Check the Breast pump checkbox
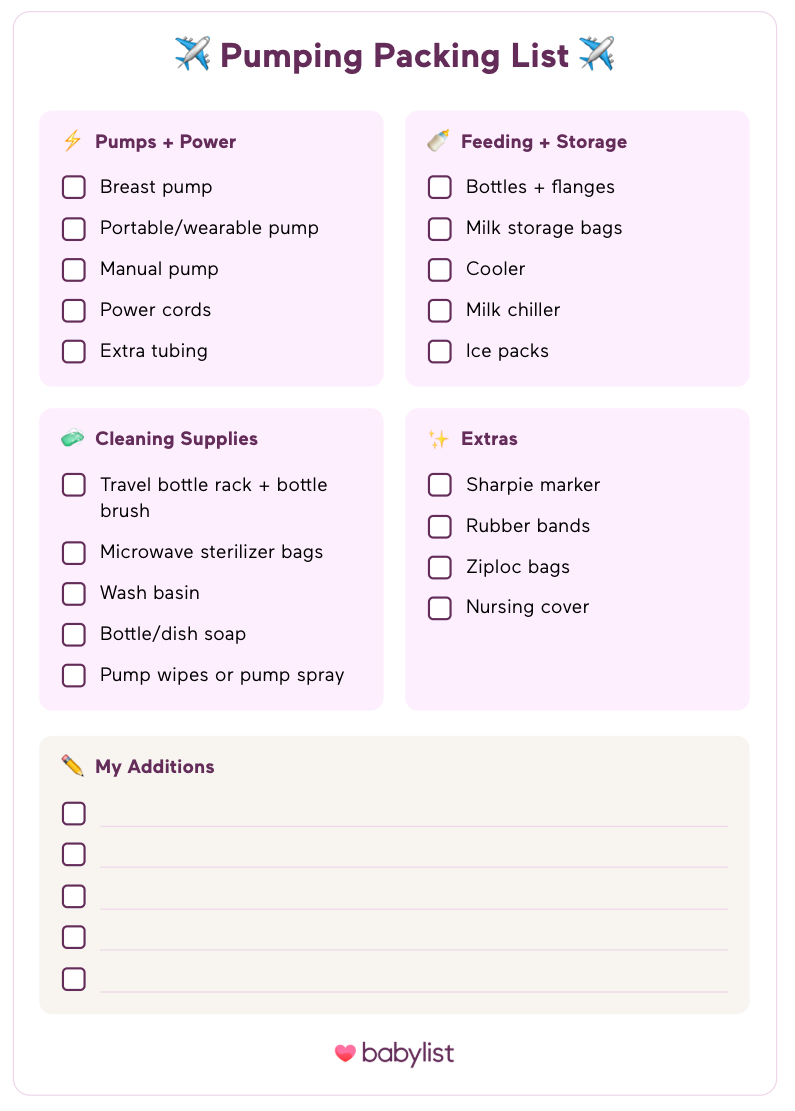 (x=74, y=187)
